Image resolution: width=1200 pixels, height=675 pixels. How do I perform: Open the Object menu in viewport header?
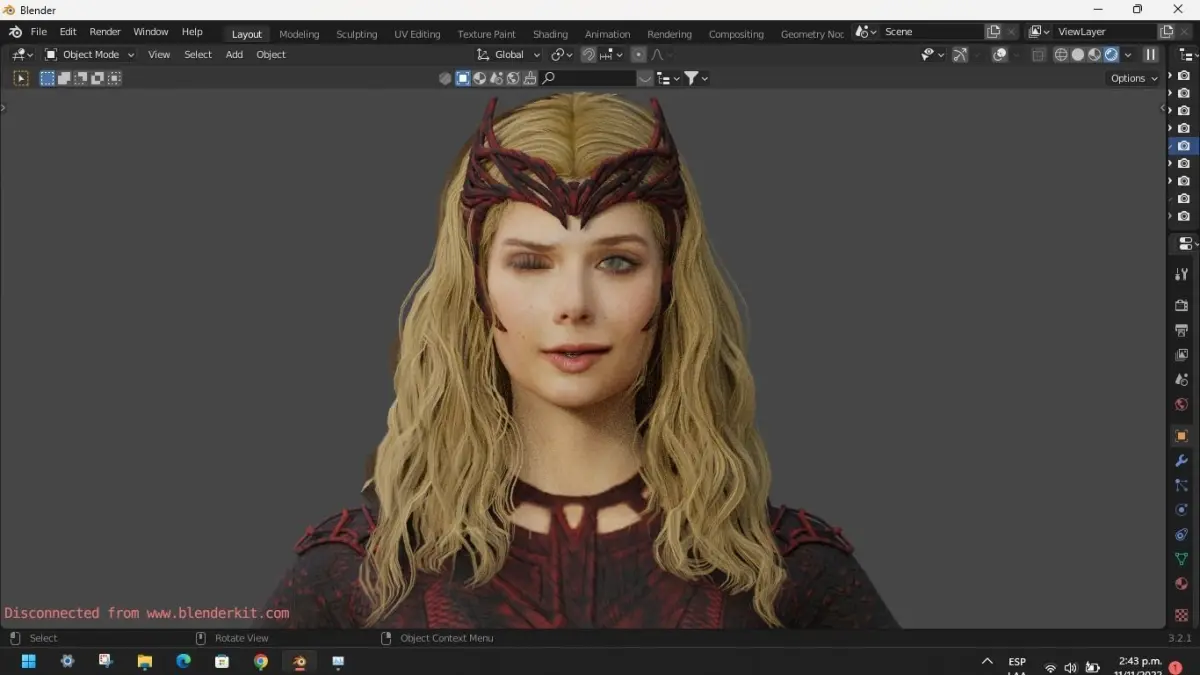pyautogui.click(x=271, y=55)
